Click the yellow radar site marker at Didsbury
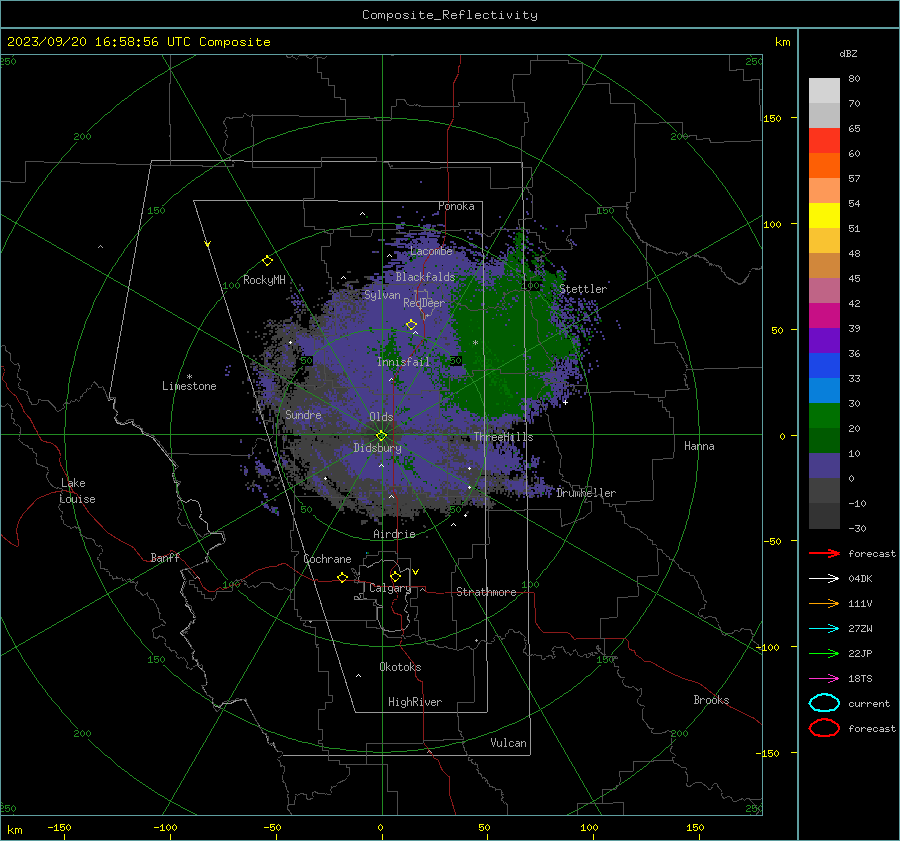Image resolution: width=900 pixels, height=841 pixels. (381, 436)
